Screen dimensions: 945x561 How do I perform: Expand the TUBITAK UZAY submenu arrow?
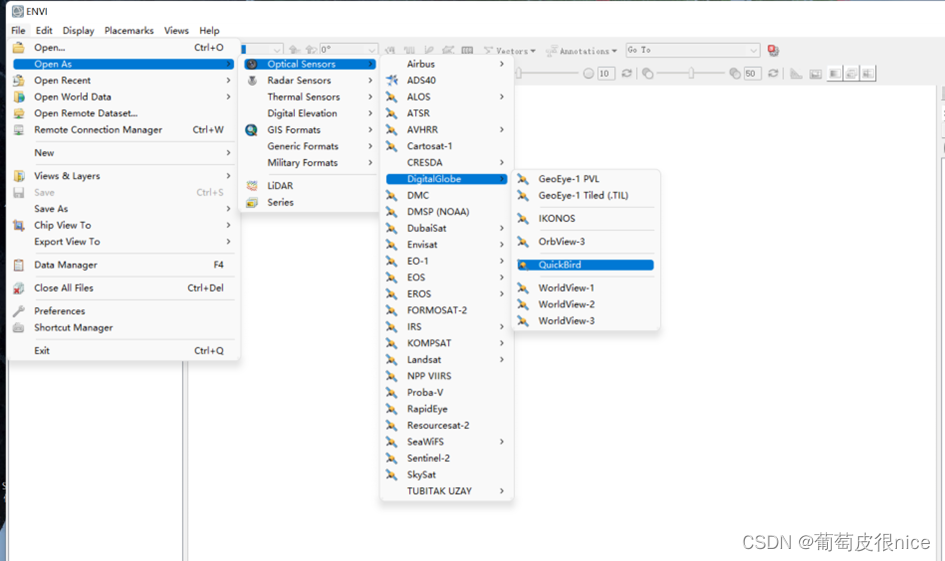pyautogui.click(x=502, y=491)
